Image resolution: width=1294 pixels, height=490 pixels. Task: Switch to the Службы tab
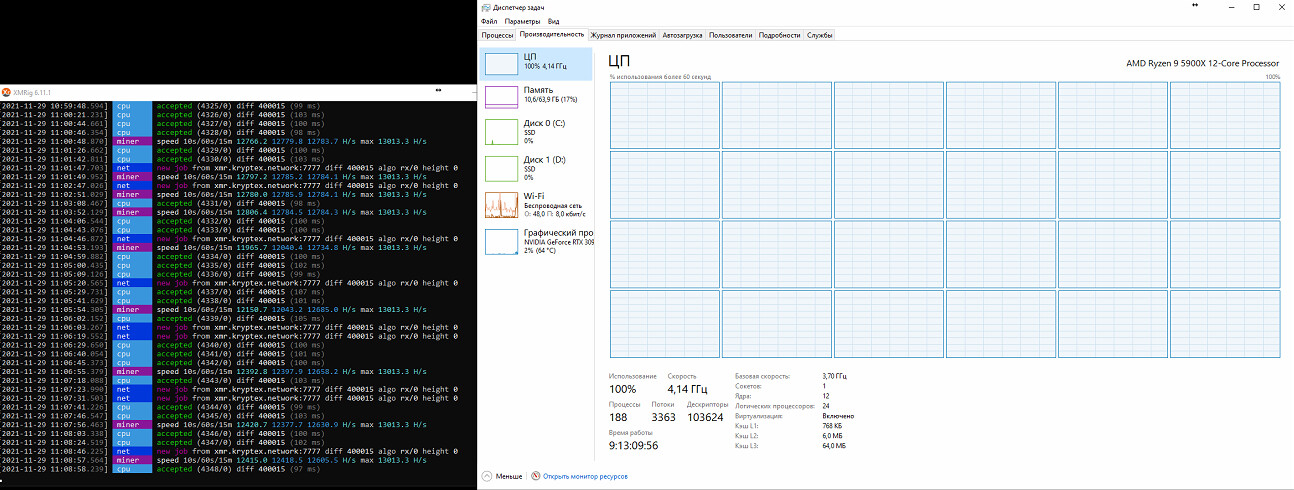820,35
